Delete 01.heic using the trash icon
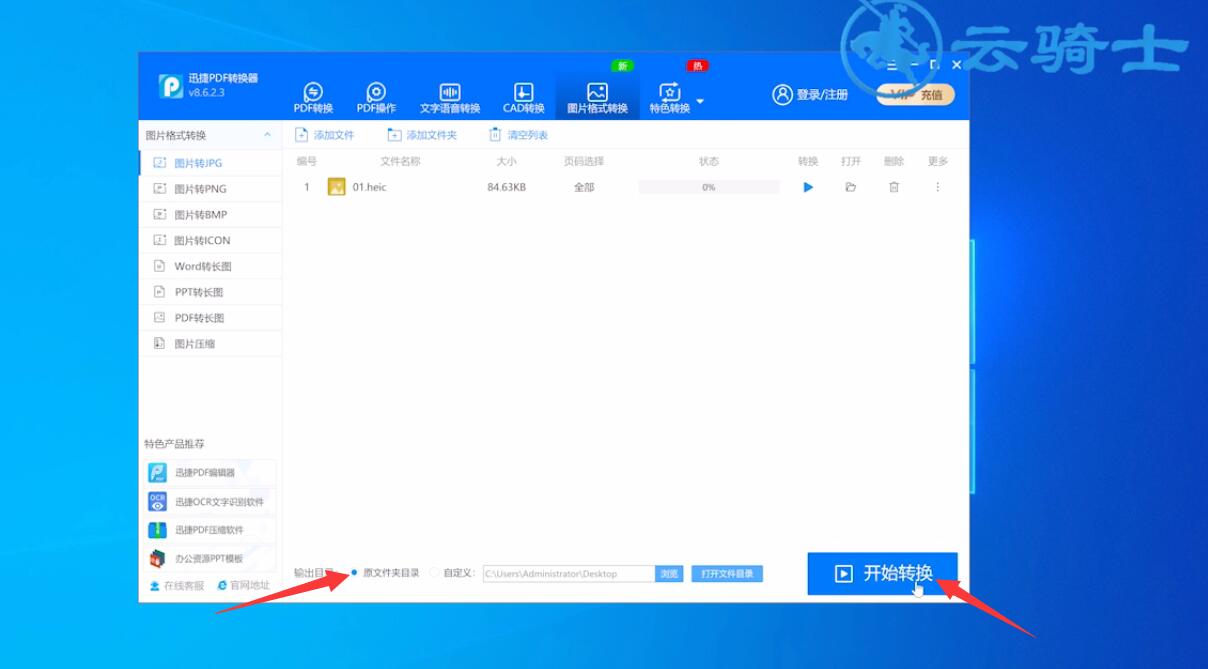The width and height of the screenshot is (1208, 669). click(894, 187)
